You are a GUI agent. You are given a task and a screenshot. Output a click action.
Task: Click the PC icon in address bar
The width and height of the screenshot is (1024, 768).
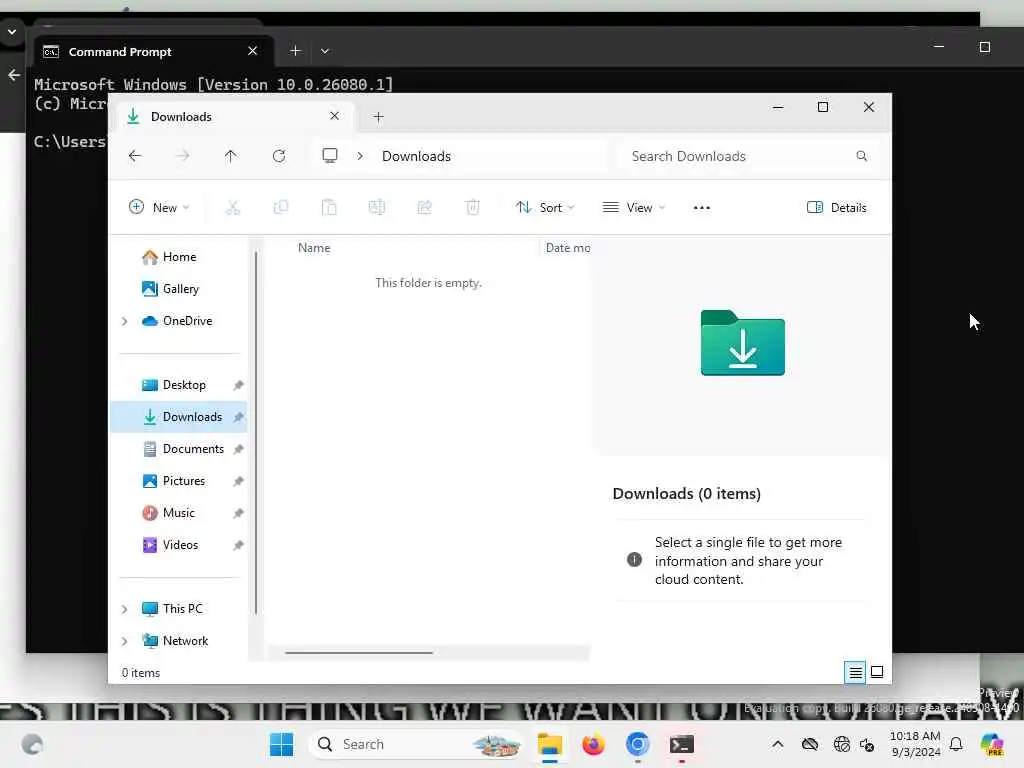(330, 155)
